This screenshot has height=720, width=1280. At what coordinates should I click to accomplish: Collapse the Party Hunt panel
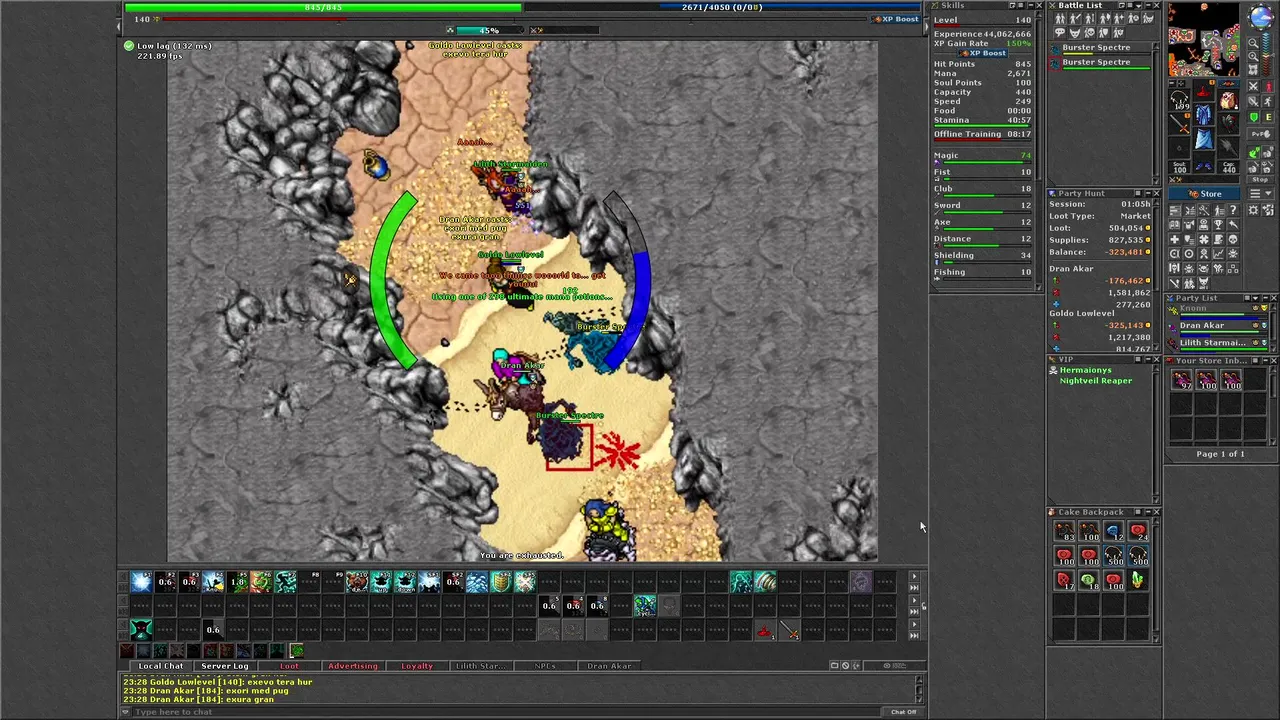1148,193
